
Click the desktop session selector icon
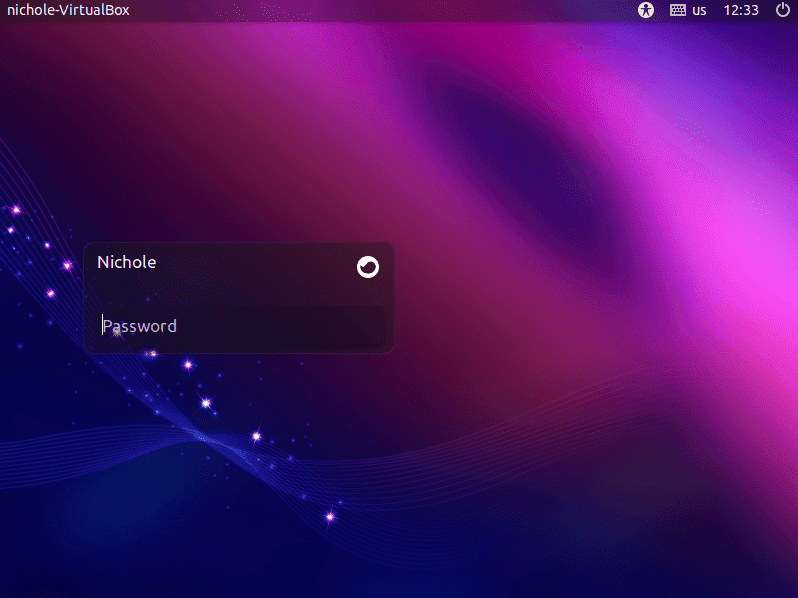coord(368,267)
